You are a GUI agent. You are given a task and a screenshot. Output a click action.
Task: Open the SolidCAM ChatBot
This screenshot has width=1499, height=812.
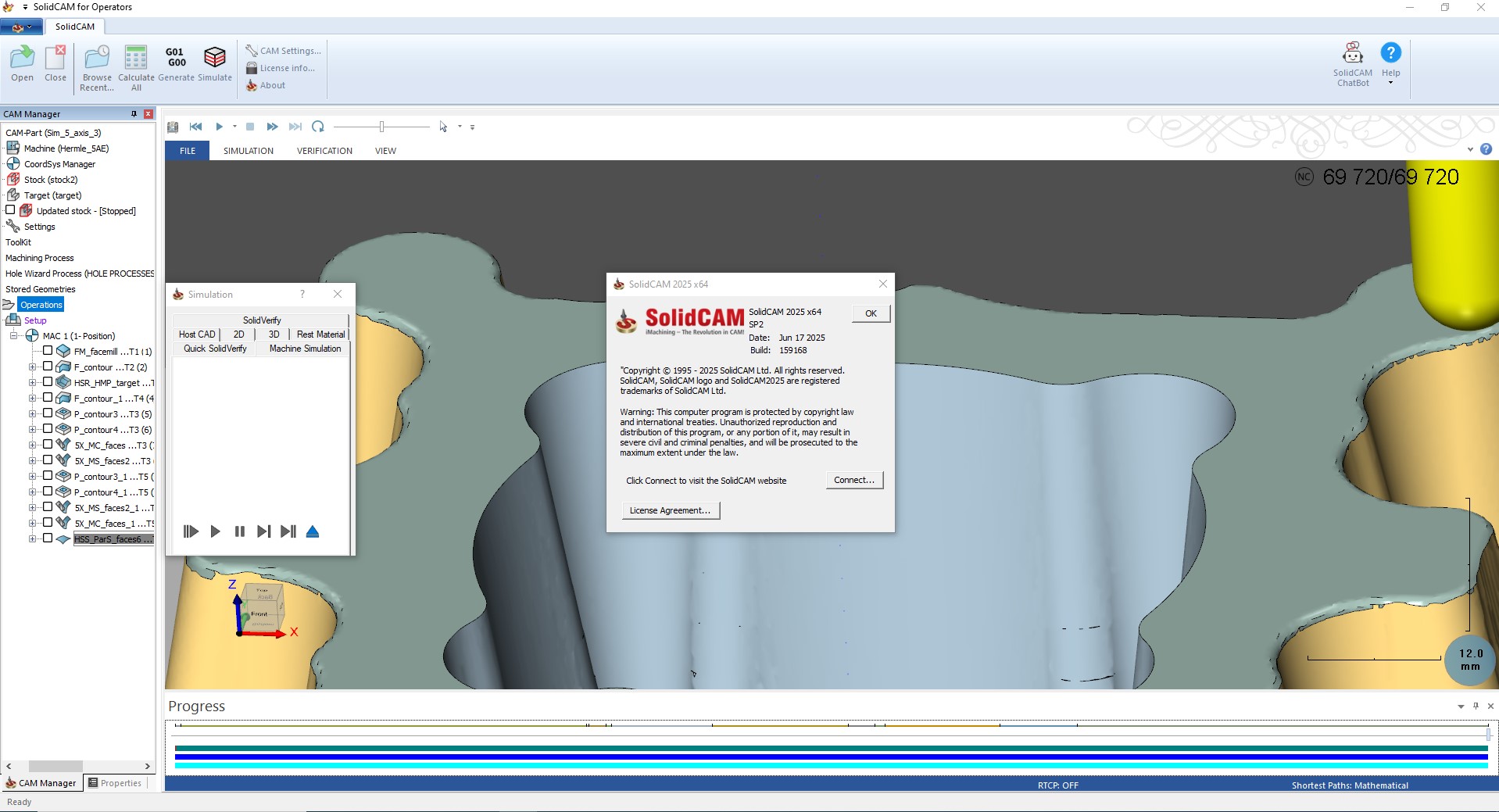pos(1353,64)
